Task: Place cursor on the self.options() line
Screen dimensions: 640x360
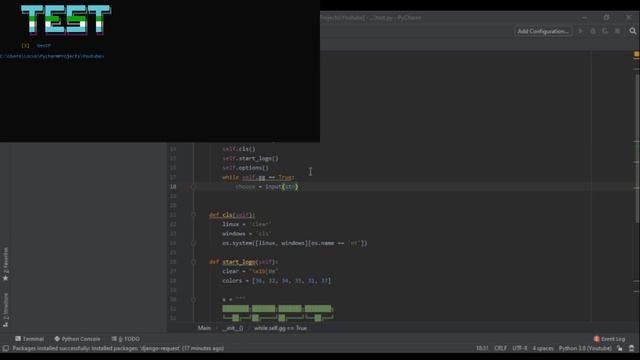Action: [x=246, y=168]
